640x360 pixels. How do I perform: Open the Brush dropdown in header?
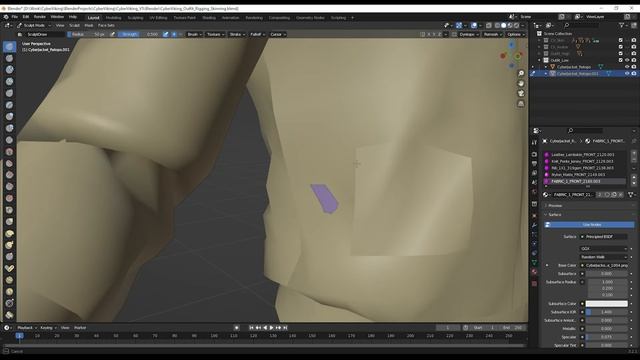pyautogui.click(x=194, y=34)
